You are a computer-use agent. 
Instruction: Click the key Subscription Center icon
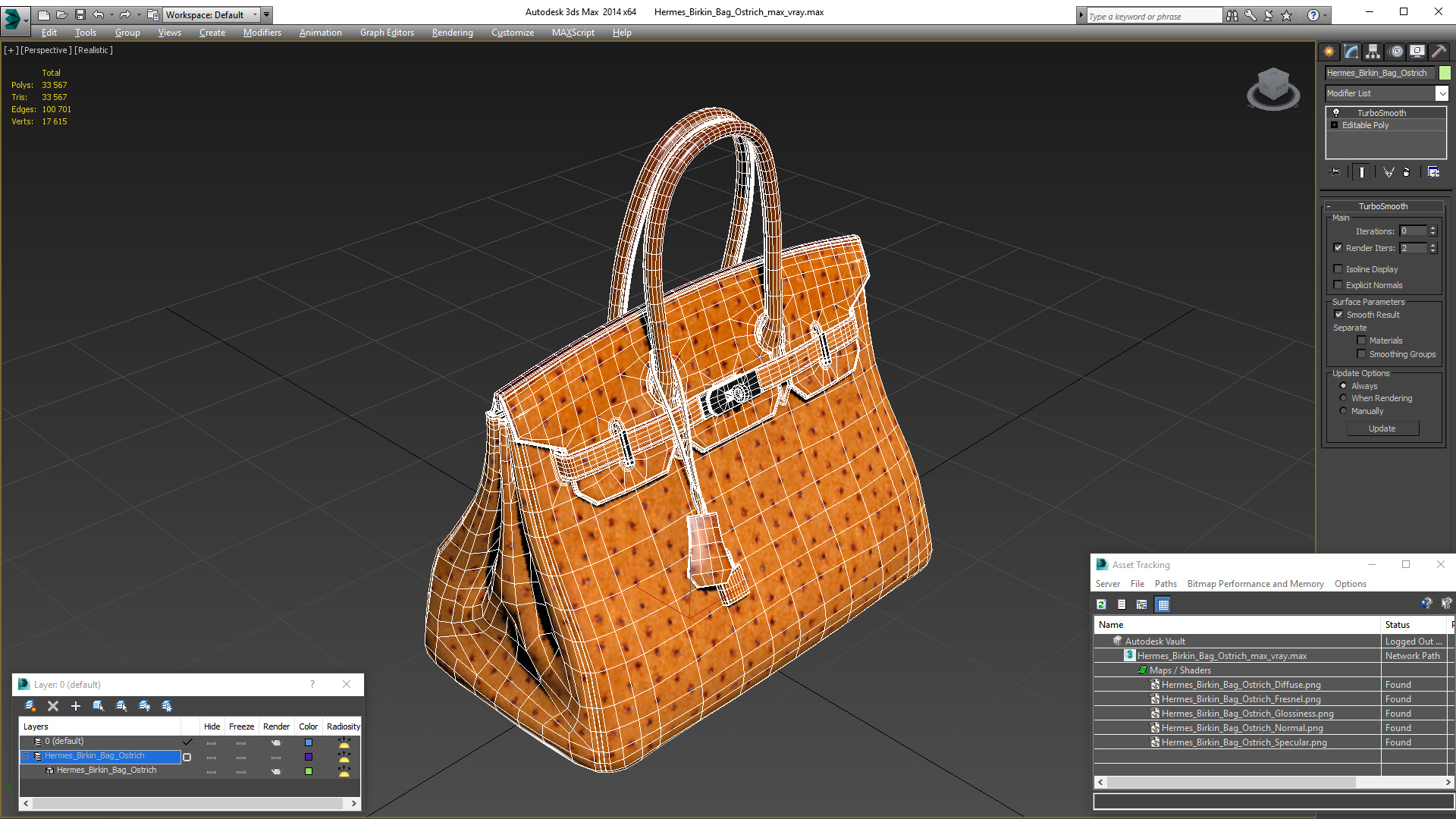click(x=1250, y=15)
